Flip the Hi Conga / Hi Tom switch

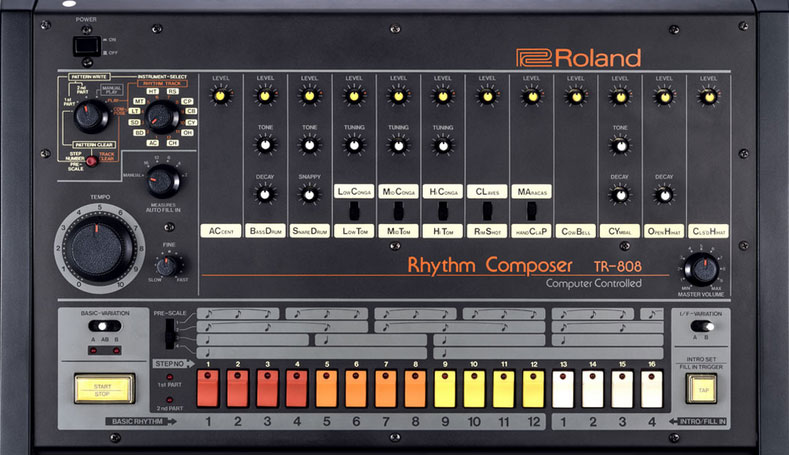pyautogui.click(x=443, y=211)
